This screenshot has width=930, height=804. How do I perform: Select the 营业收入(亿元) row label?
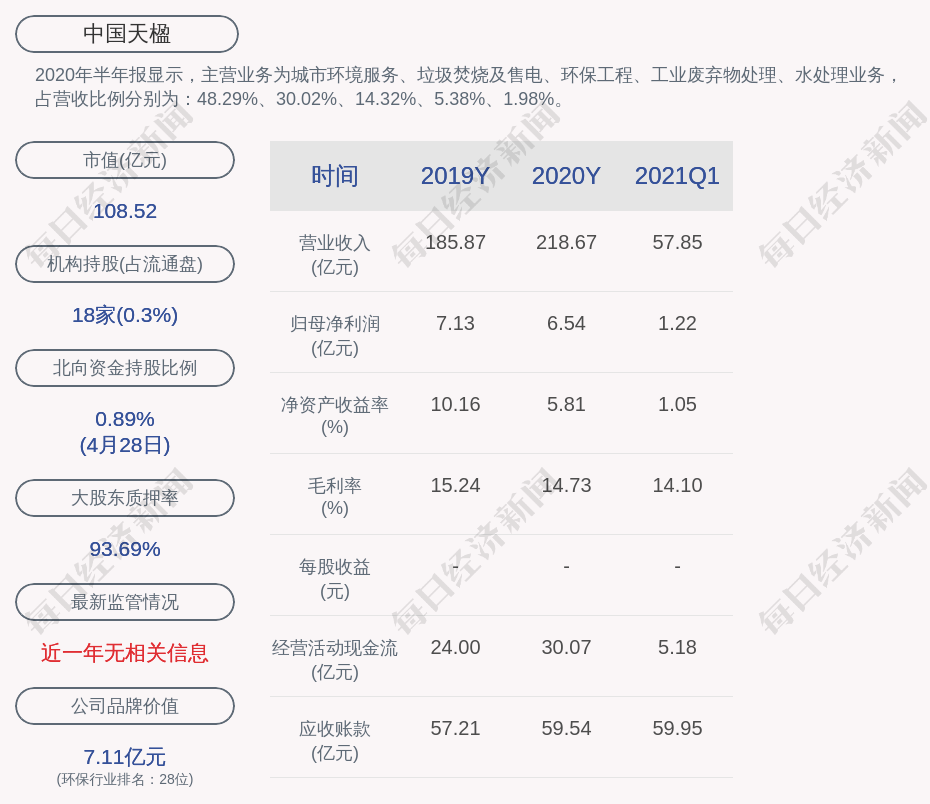(x=334, y=254)
